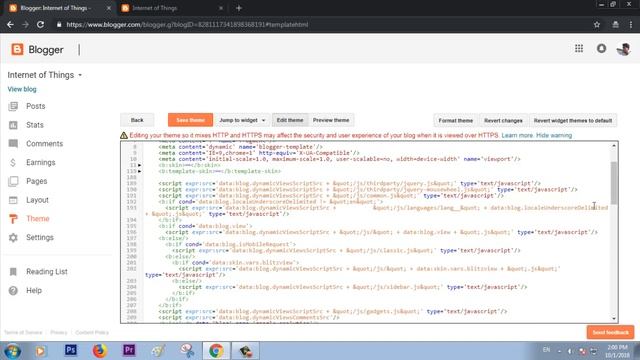Click the browser extension icon
This screenshot has height=360, width=640.
(x=616, y=24)
